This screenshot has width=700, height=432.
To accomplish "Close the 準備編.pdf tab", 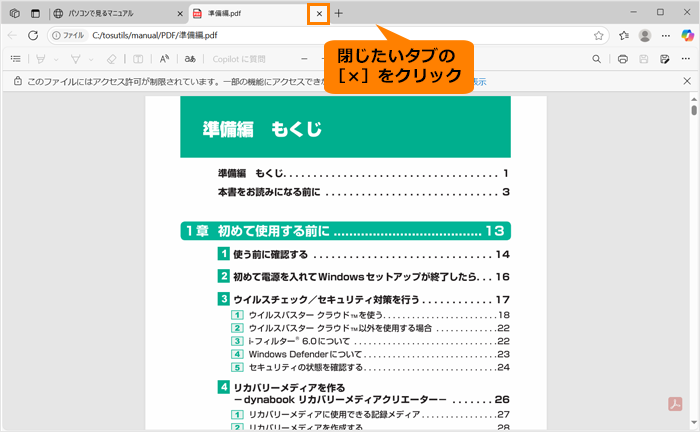I will 319,14.
